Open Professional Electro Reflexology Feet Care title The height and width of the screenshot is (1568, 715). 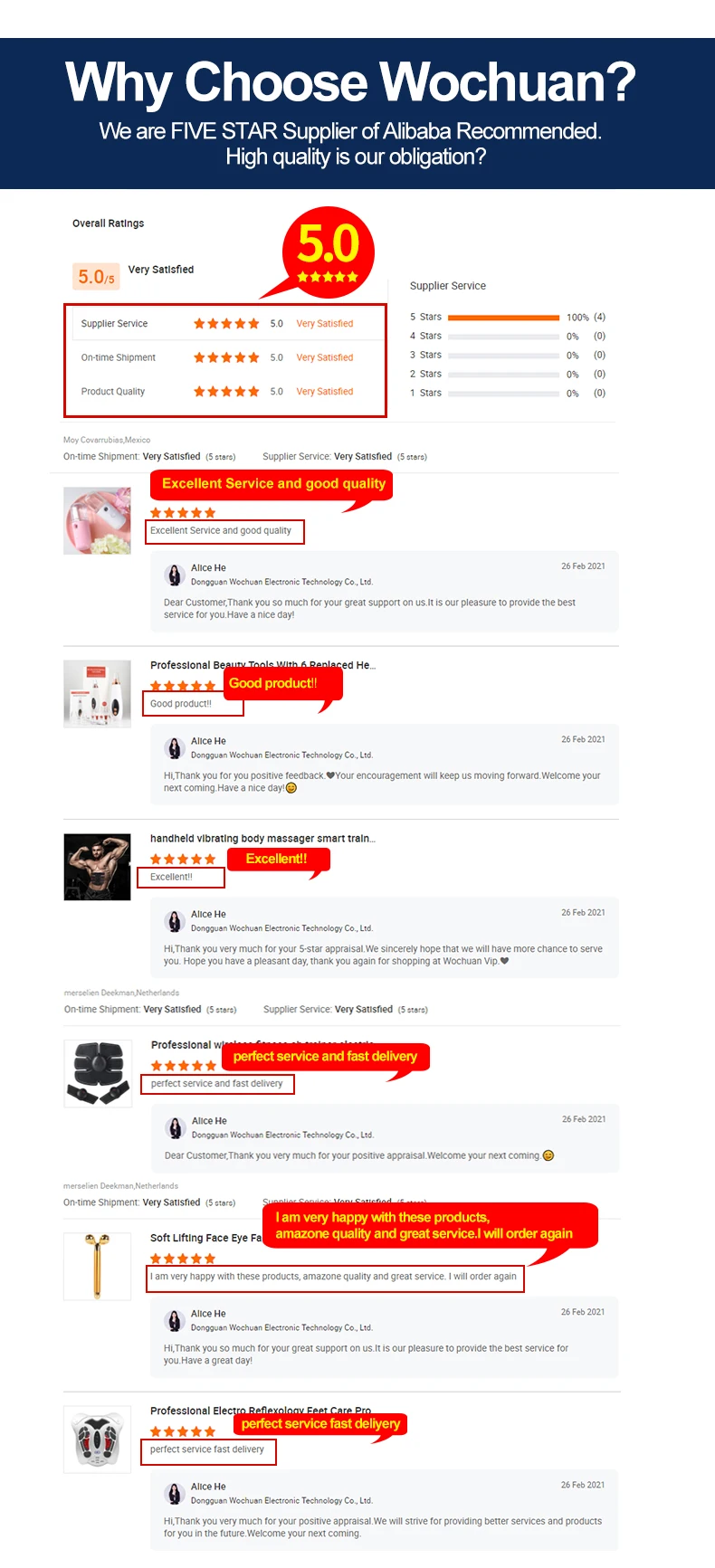pyautogui.click(x=261, y=1411)
